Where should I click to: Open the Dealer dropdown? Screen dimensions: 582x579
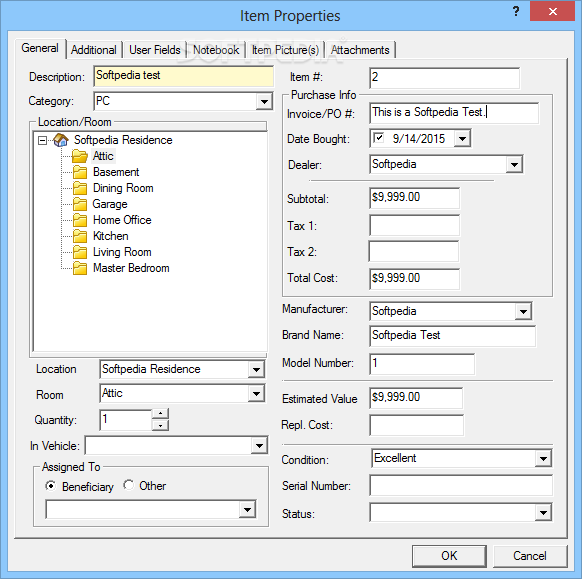click(x=514, y=164)
